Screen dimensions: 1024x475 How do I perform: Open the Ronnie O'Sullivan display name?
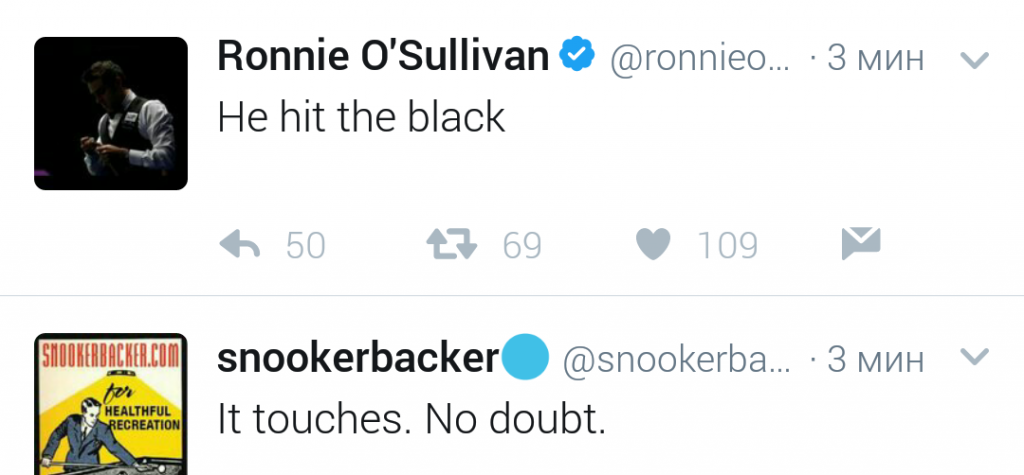click(383, 58)
